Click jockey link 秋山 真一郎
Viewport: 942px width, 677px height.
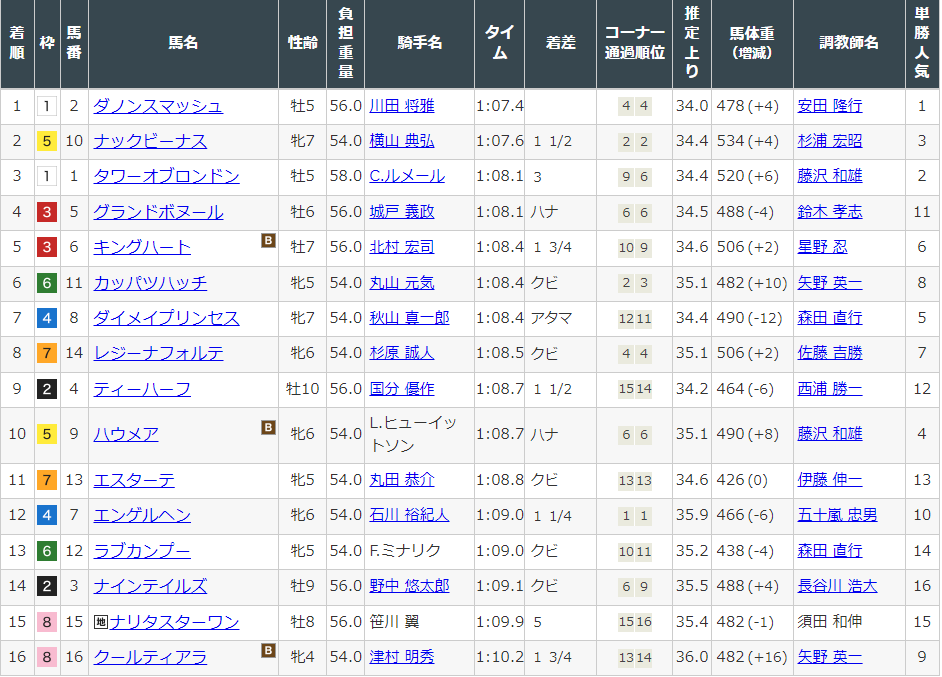tap(409, 318)
